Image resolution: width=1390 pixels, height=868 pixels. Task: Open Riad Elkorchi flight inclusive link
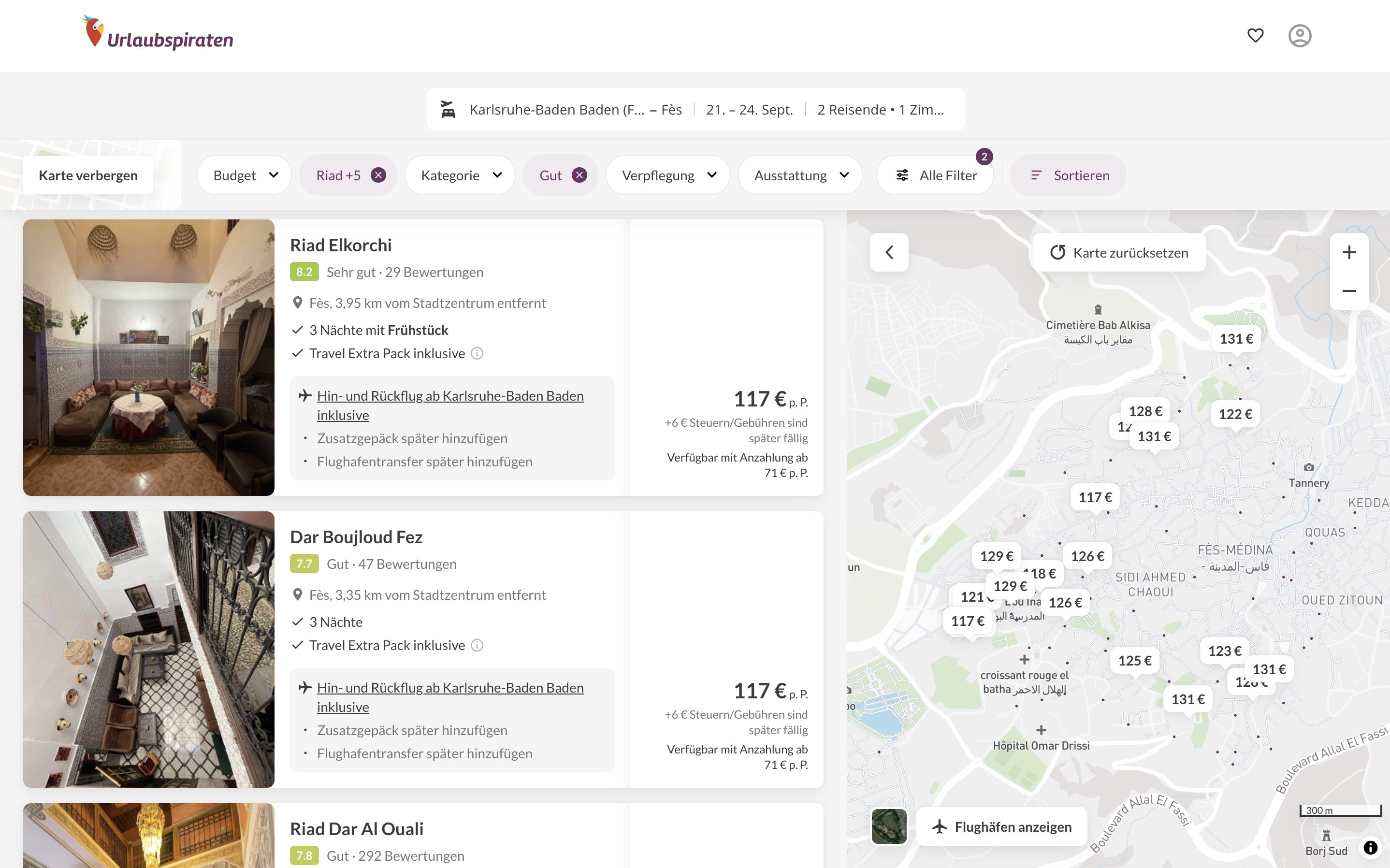pyautogui.click(x=450, y=405)
